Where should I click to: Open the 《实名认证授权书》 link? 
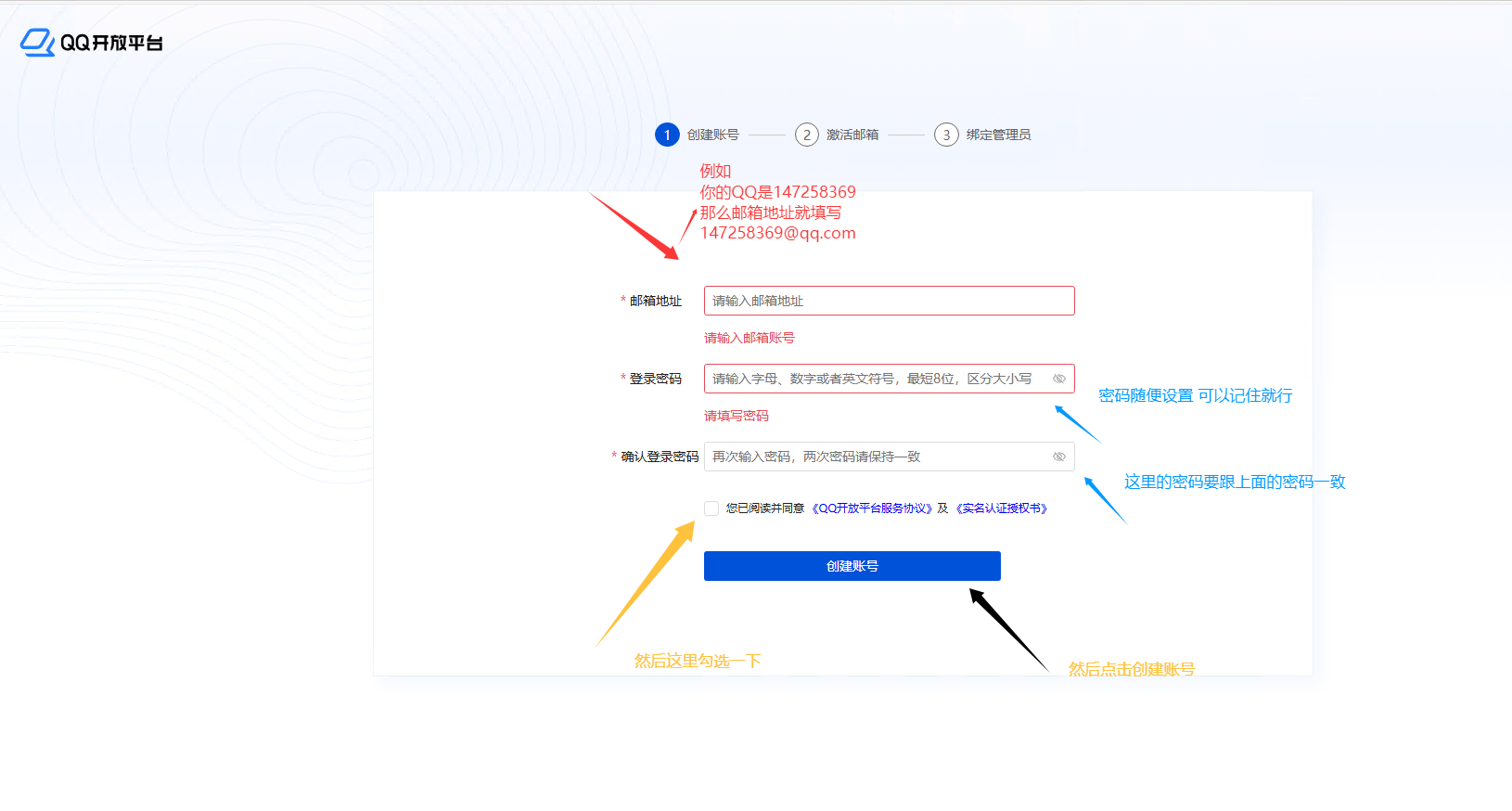coord(1002,508)
